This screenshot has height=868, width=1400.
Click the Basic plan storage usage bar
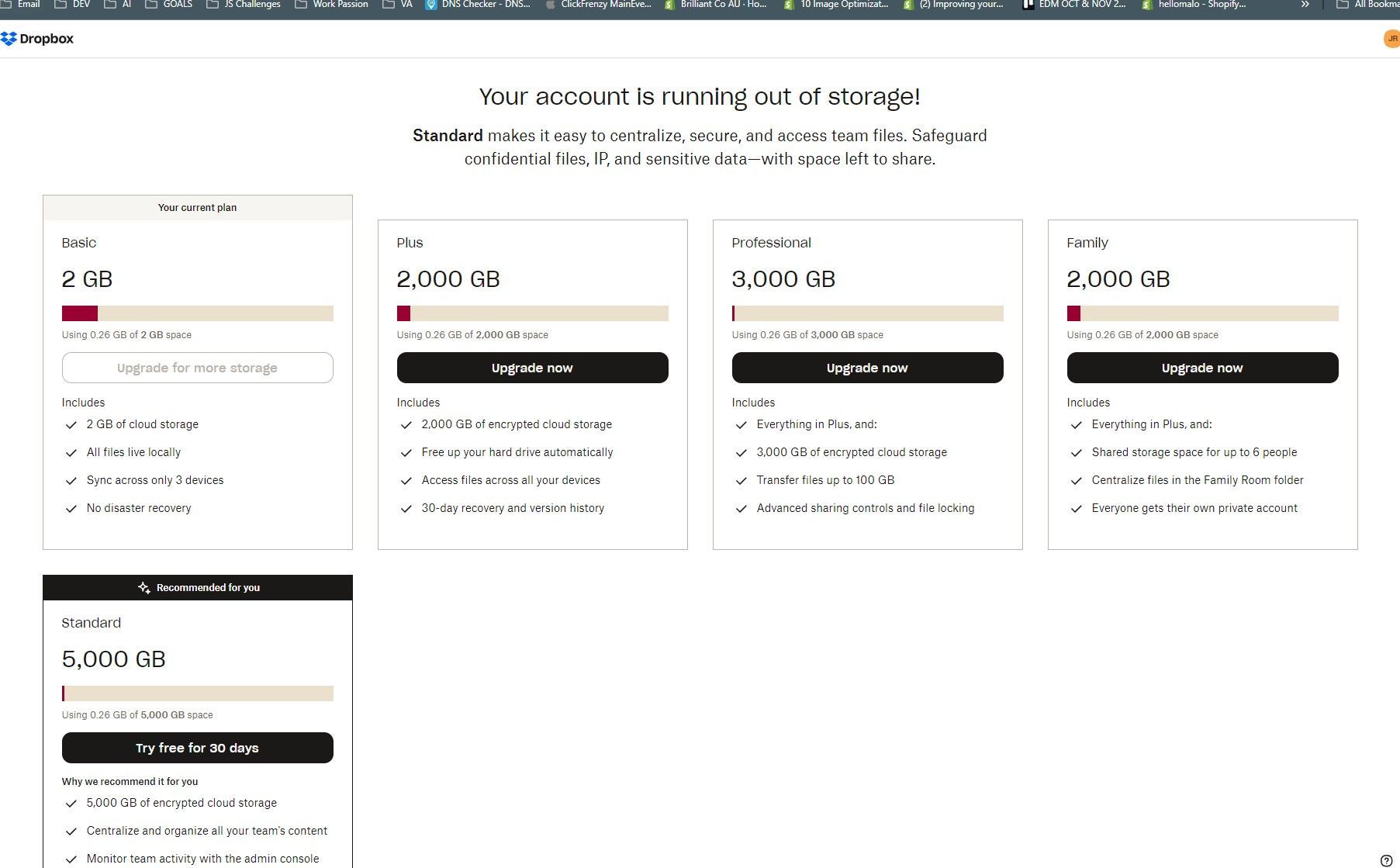pyautogui.click(x=197, y=313)
